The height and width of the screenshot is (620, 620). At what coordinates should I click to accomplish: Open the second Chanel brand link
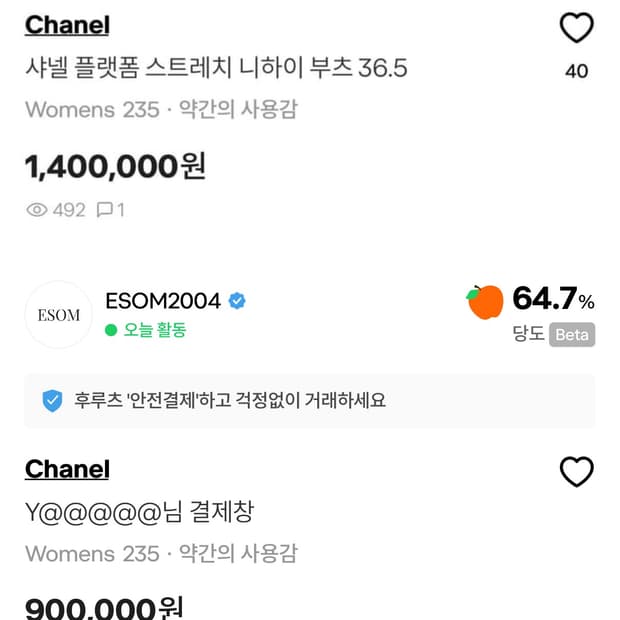point(67,469)
